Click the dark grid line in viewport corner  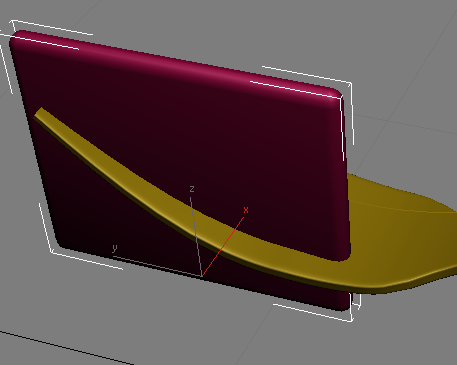tap(67, 348)
